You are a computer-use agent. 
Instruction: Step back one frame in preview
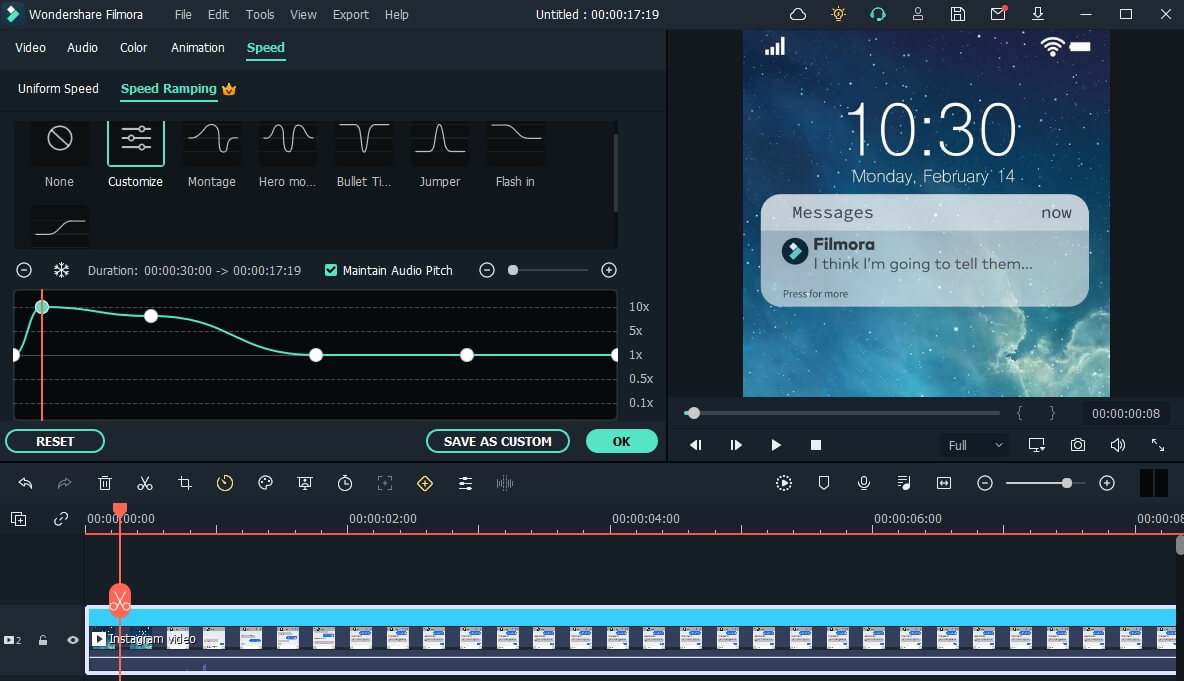click(695, 445)
